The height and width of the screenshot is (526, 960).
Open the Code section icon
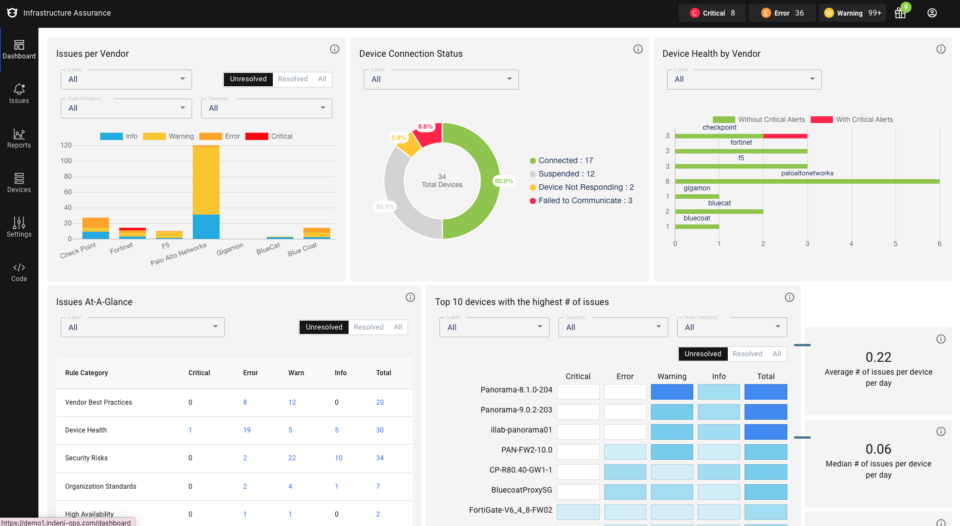point(19,271)
